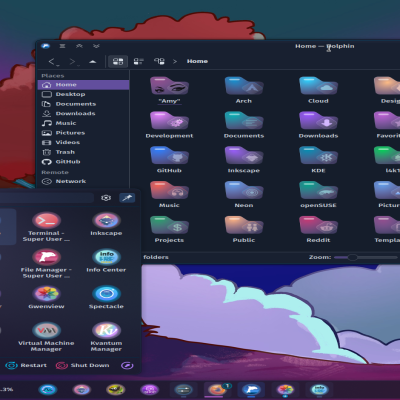
Task: Open the Dolphin hamburger menu in title bar
Action: click(62, 46)
